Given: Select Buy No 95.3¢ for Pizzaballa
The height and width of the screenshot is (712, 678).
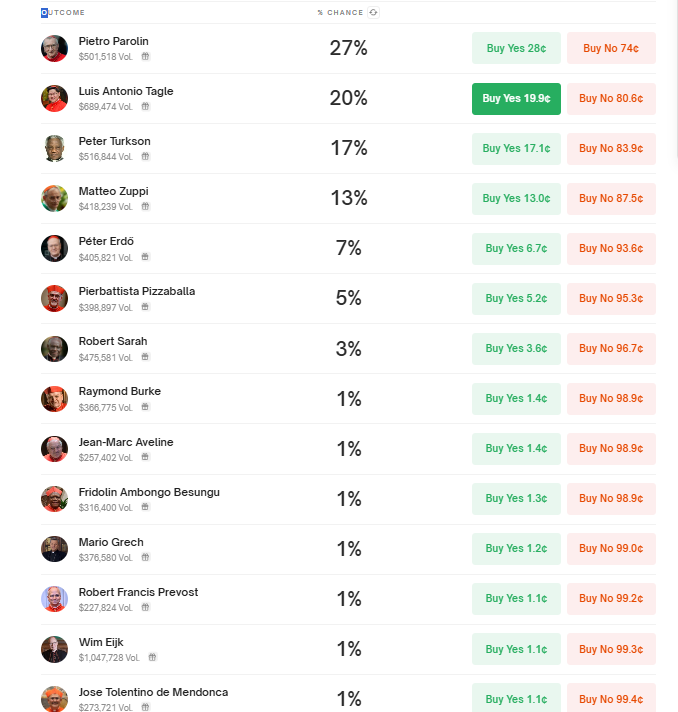Looking at the screenshot, I should pyautogui.click(x=611, y=298).
